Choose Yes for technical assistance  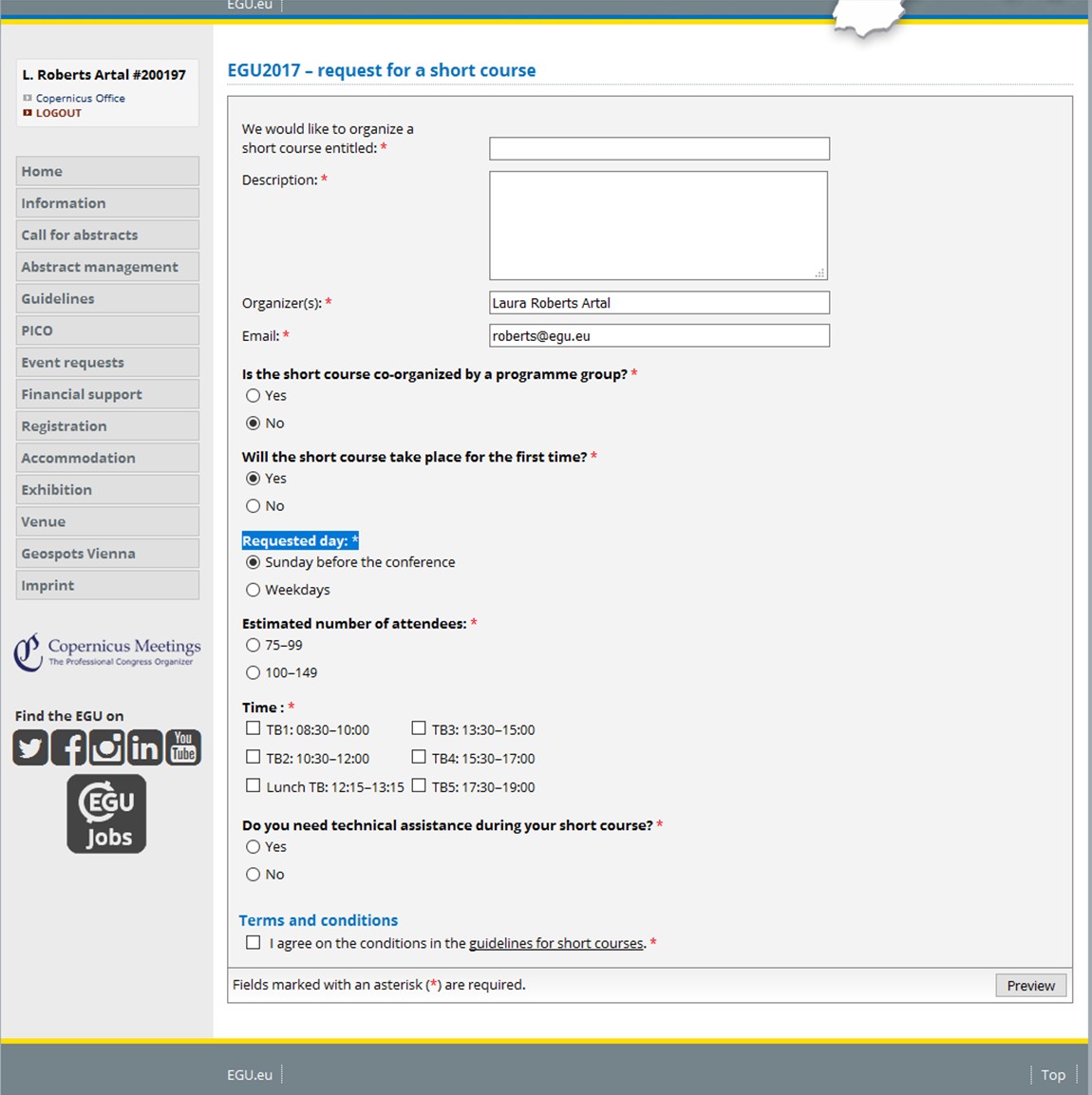pos(253,846)
